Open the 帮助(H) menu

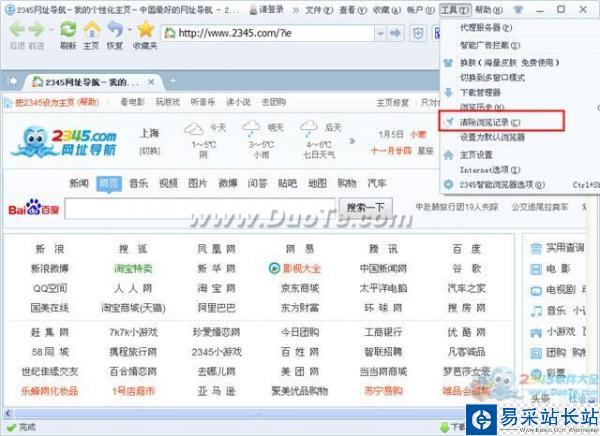click(x=489, y=10)
